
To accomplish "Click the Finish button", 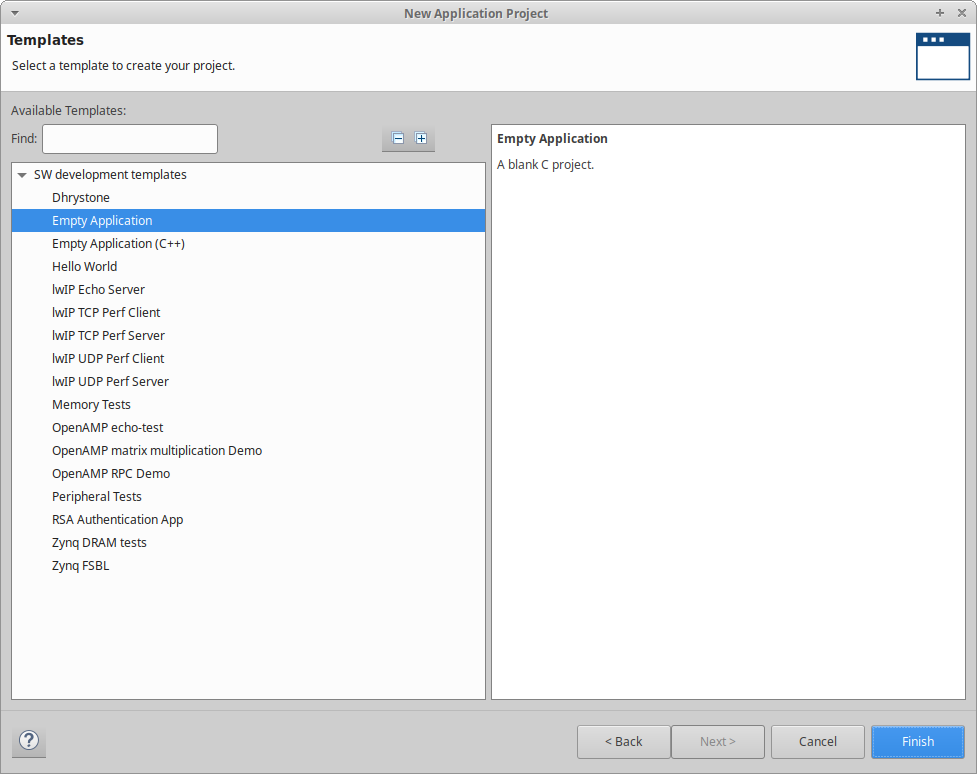I will point(917,742).
